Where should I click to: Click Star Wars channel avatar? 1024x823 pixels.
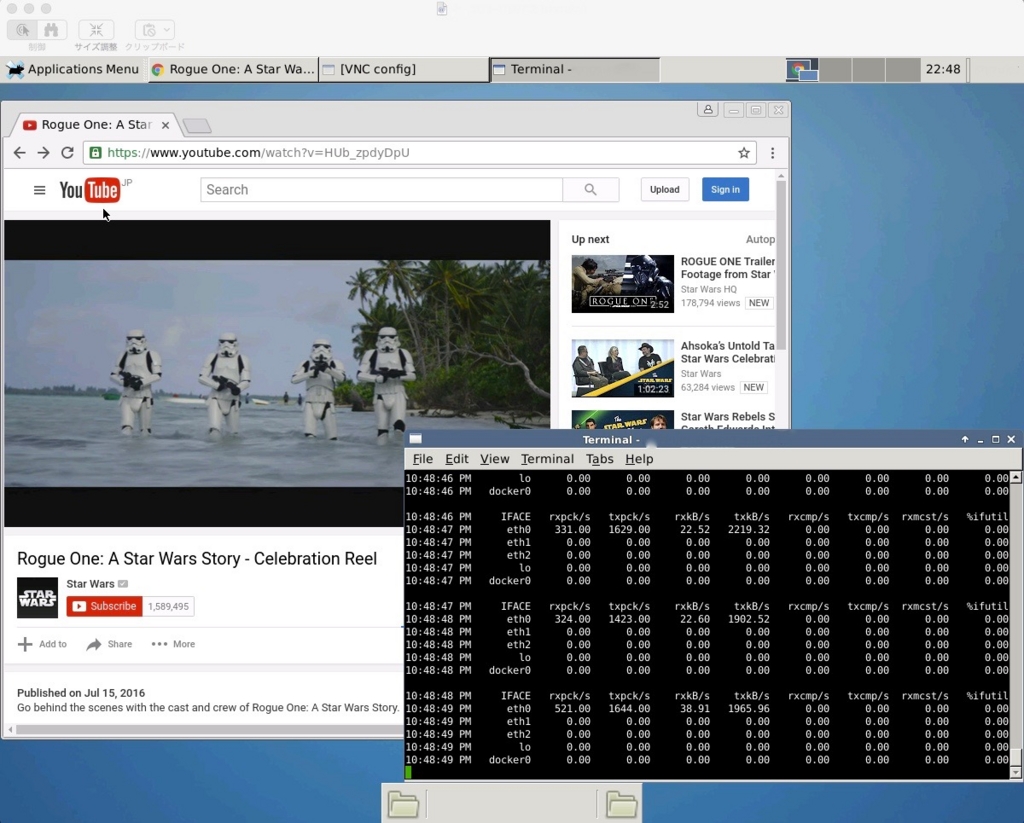(x=37, y=598)
